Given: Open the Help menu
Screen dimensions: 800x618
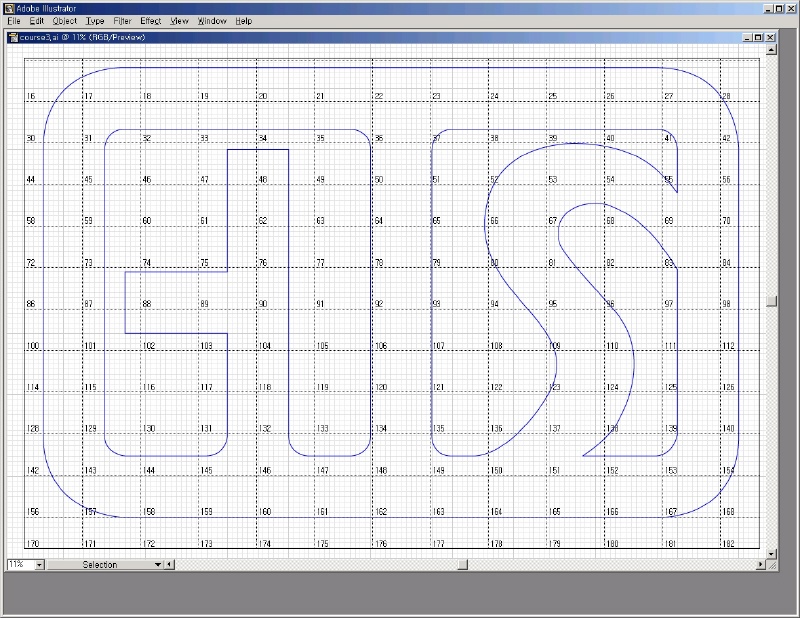Looking at the screenshot, I should pyautogui.click(x=243, y=21).
